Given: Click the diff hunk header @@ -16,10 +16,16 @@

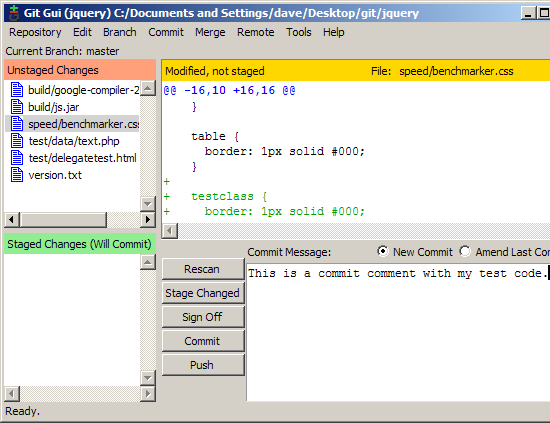Looking at the screenshot, I should 229,90.
